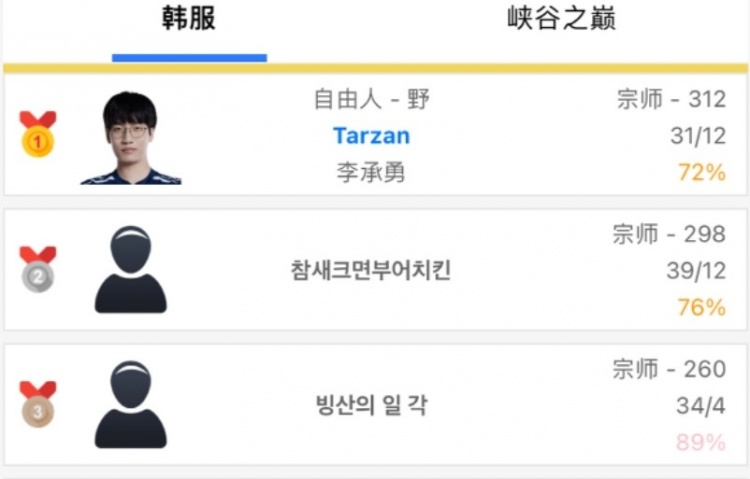
Task: Open player 빙산의 일 각 profile
Action: coord(371,405)
